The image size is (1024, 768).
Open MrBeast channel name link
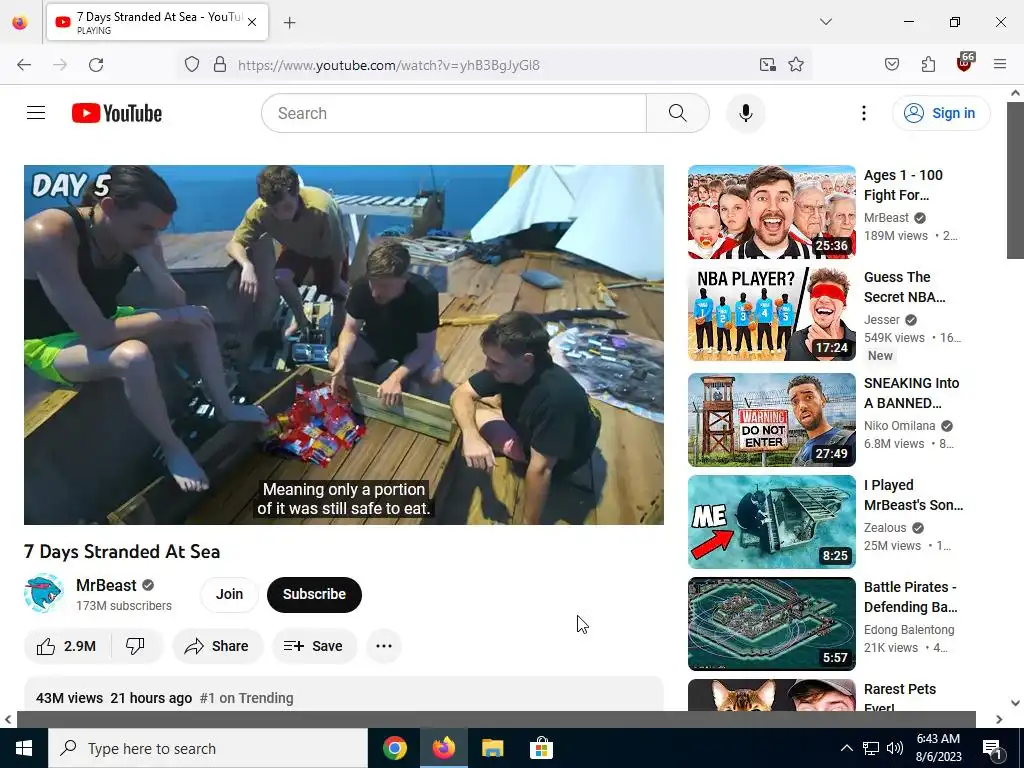[106, 585]
